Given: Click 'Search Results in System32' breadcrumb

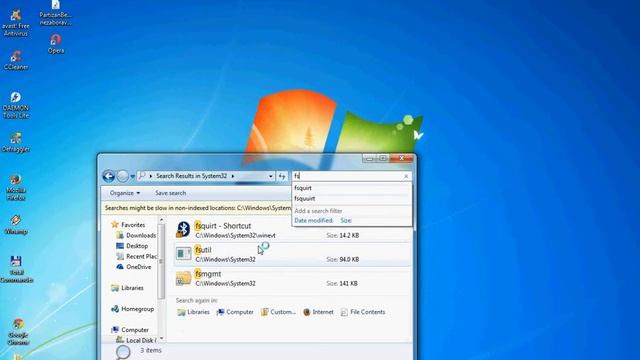Looking at the screenshot, I should pyautogui.click(x=191, y=176).
